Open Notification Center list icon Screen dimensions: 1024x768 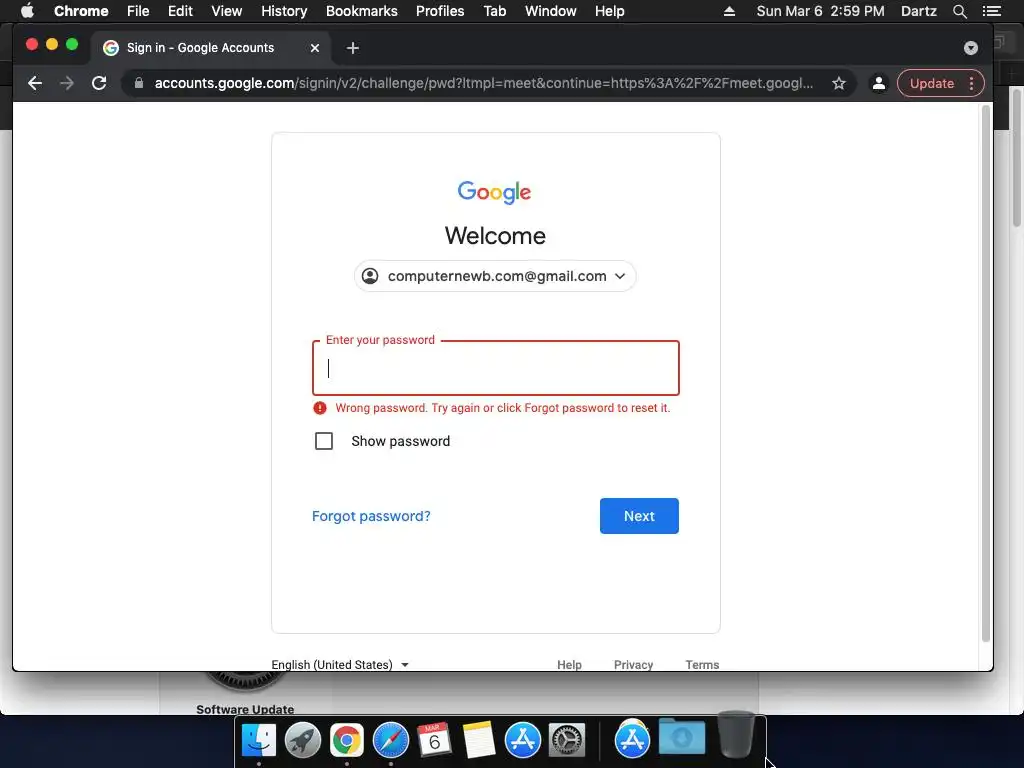[991, 11]
